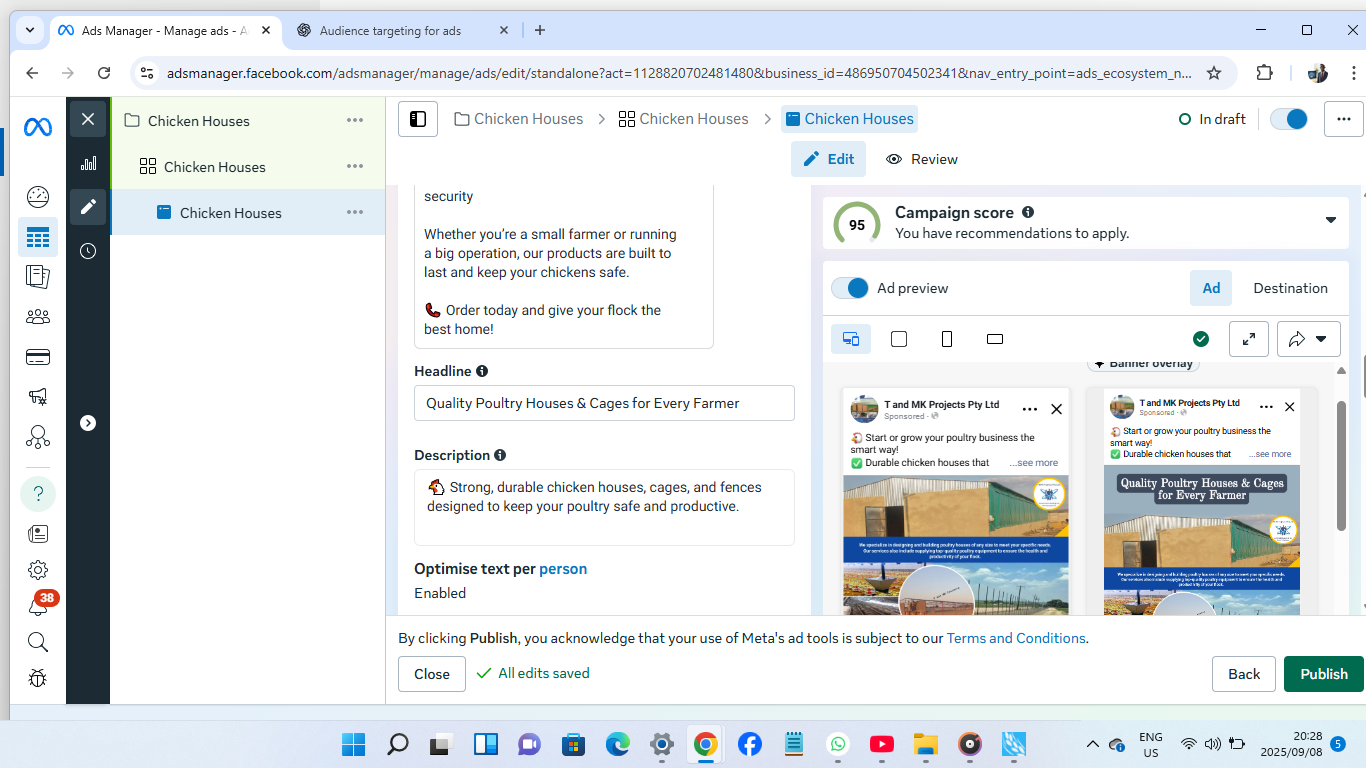Viewport: 1366px width, 768px height.
Task: Switch to the Destination preview tab
Action: tap(1290, 288)
